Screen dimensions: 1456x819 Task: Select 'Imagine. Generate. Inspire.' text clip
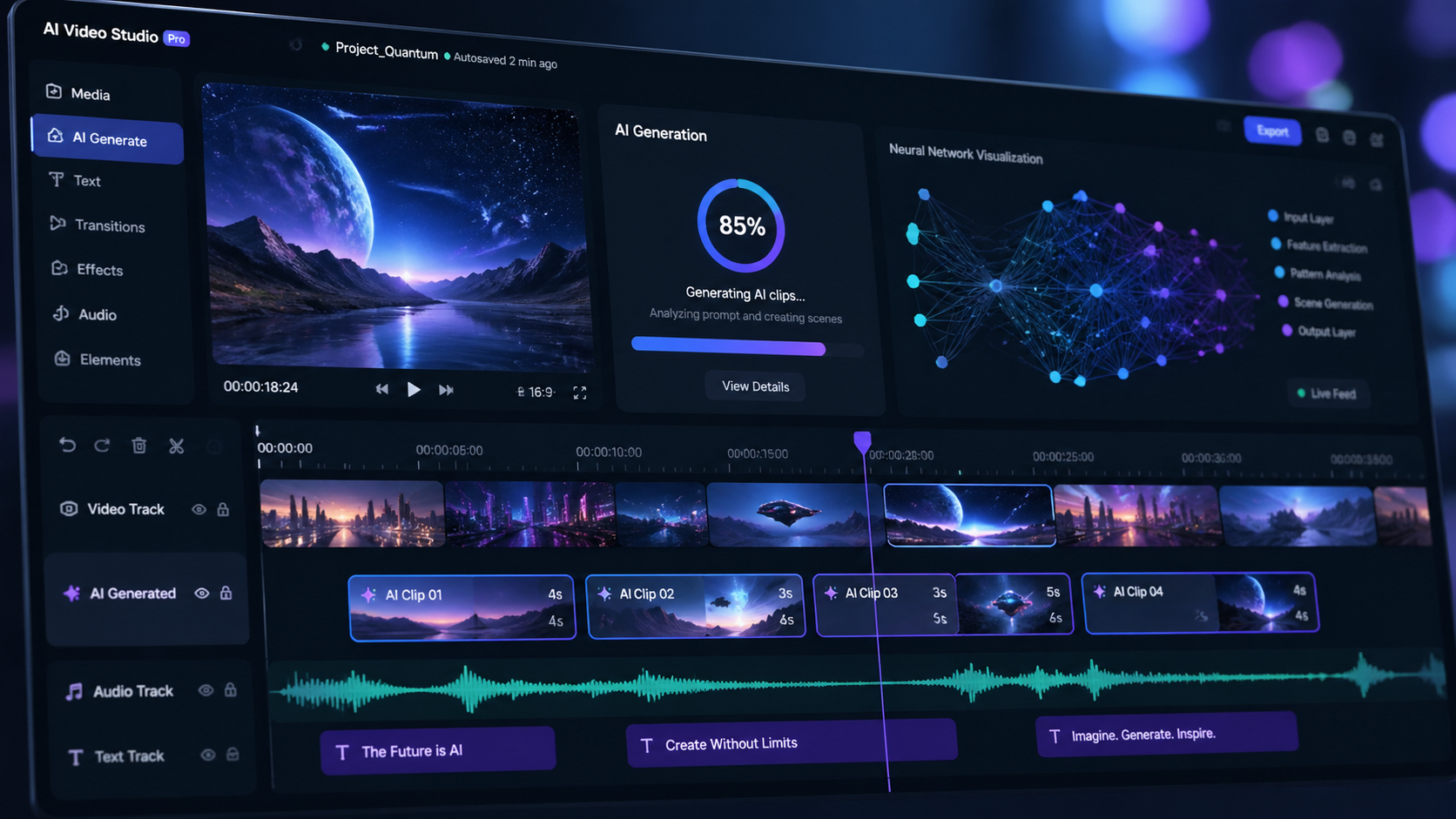pyautogui.click(x=1166, y=735)
